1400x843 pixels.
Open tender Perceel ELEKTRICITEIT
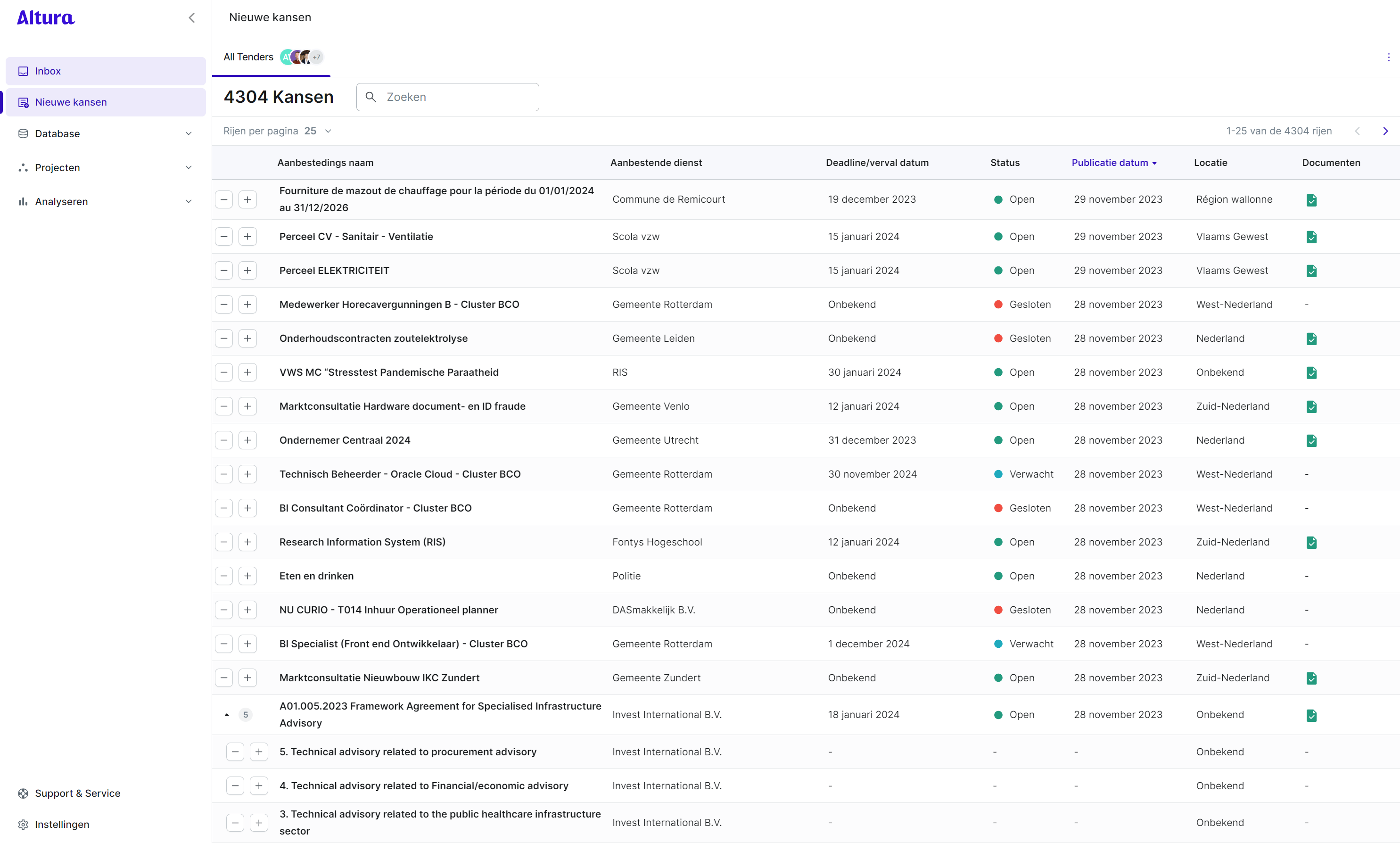[334, 271]
